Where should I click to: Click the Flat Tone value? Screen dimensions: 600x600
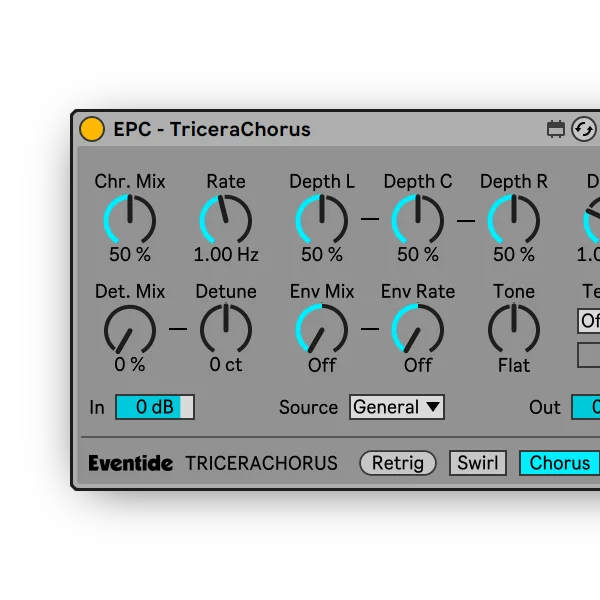514,365
